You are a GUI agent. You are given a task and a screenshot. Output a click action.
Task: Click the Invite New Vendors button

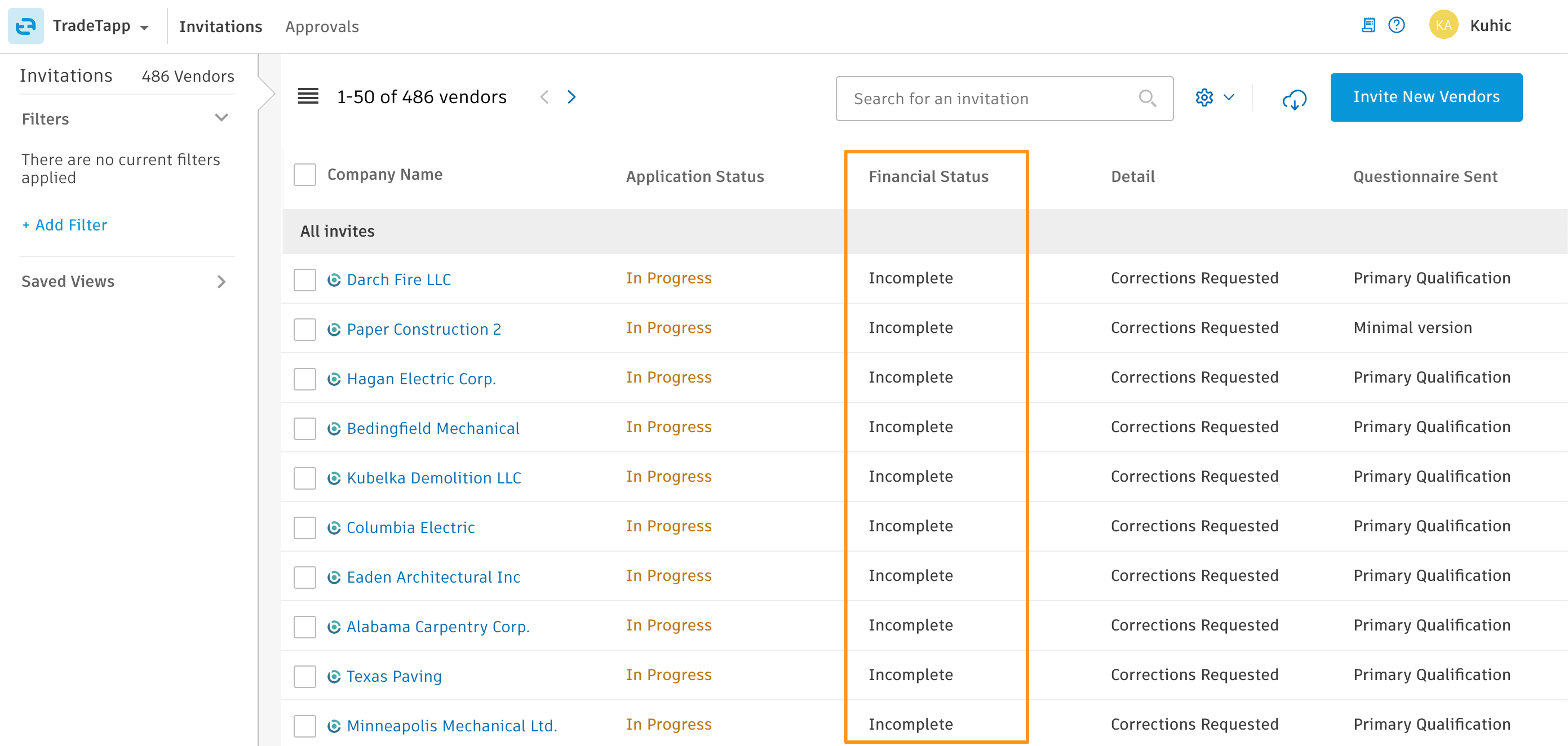point(1425,97)
